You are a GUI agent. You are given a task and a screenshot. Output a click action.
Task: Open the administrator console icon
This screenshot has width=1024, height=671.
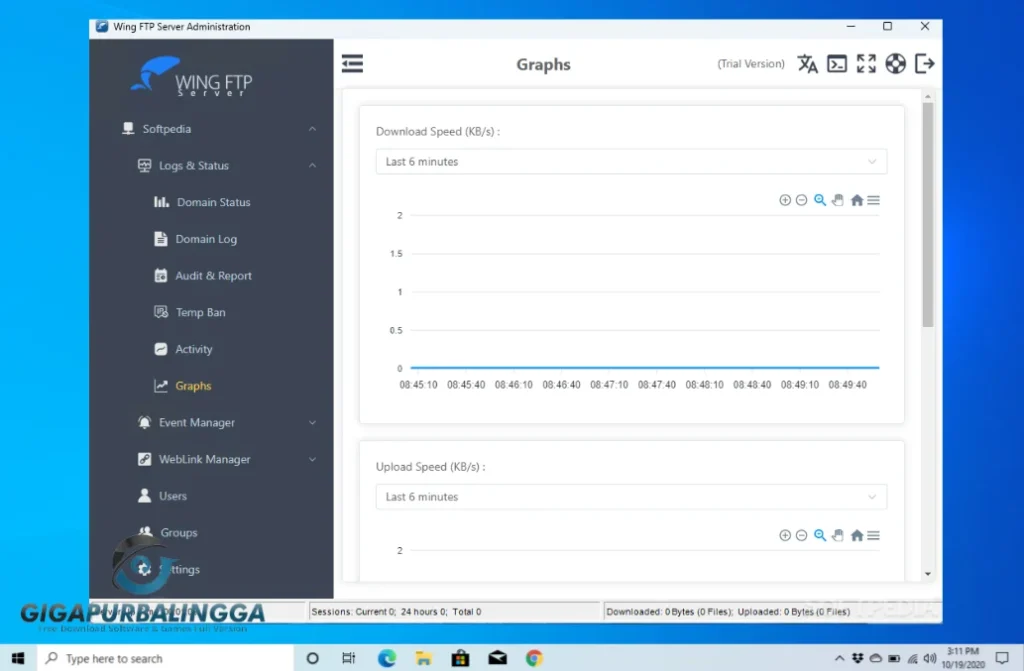pyautogui.click(x=837, y=64)
